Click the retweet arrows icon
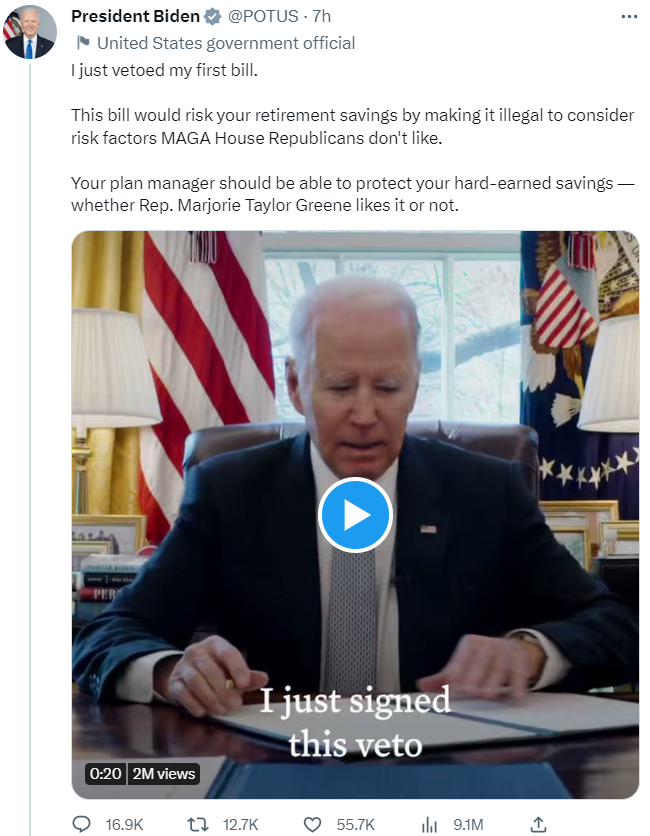 198,824
